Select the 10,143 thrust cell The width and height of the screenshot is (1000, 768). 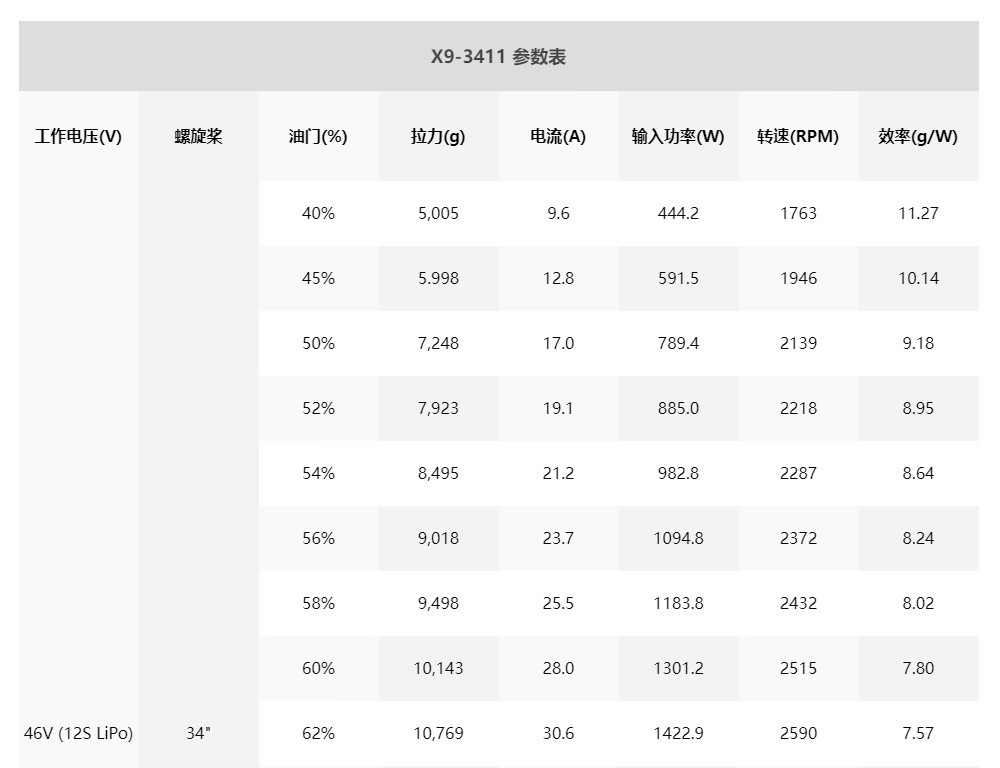(438, 668)
